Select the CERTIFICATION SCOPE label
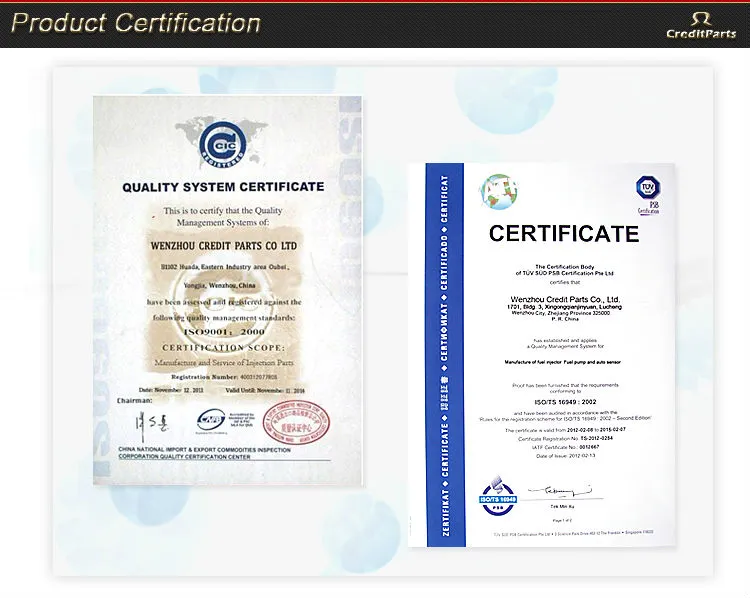The height and width of the screenshot is (598, 750). (x=221, y=346)
